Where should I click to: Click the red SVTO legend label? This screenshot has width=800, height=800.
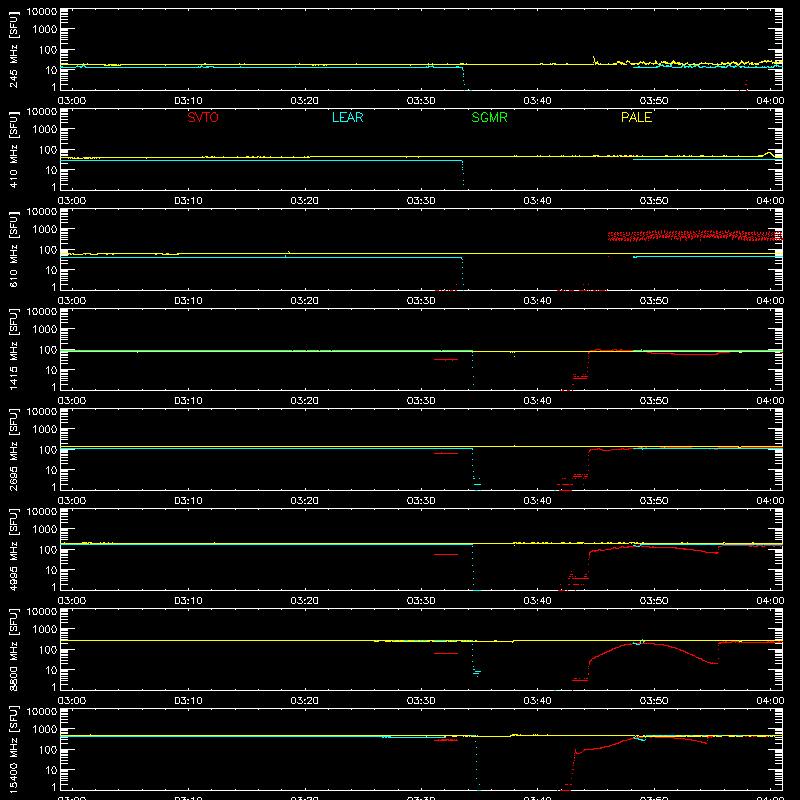(x=203, y=117)
